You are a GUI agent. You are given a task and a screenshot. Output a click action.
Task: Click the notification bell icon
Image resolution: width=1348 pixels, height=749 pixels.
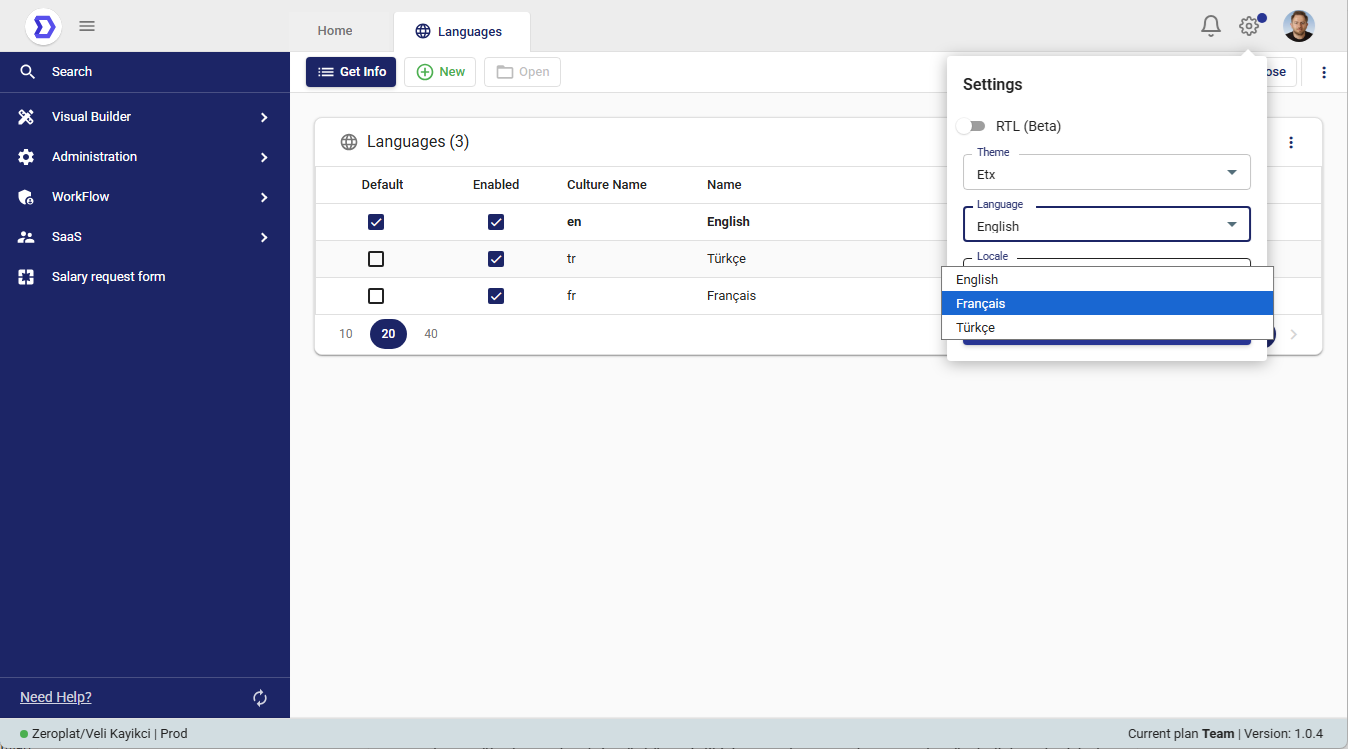(1211, 26)
